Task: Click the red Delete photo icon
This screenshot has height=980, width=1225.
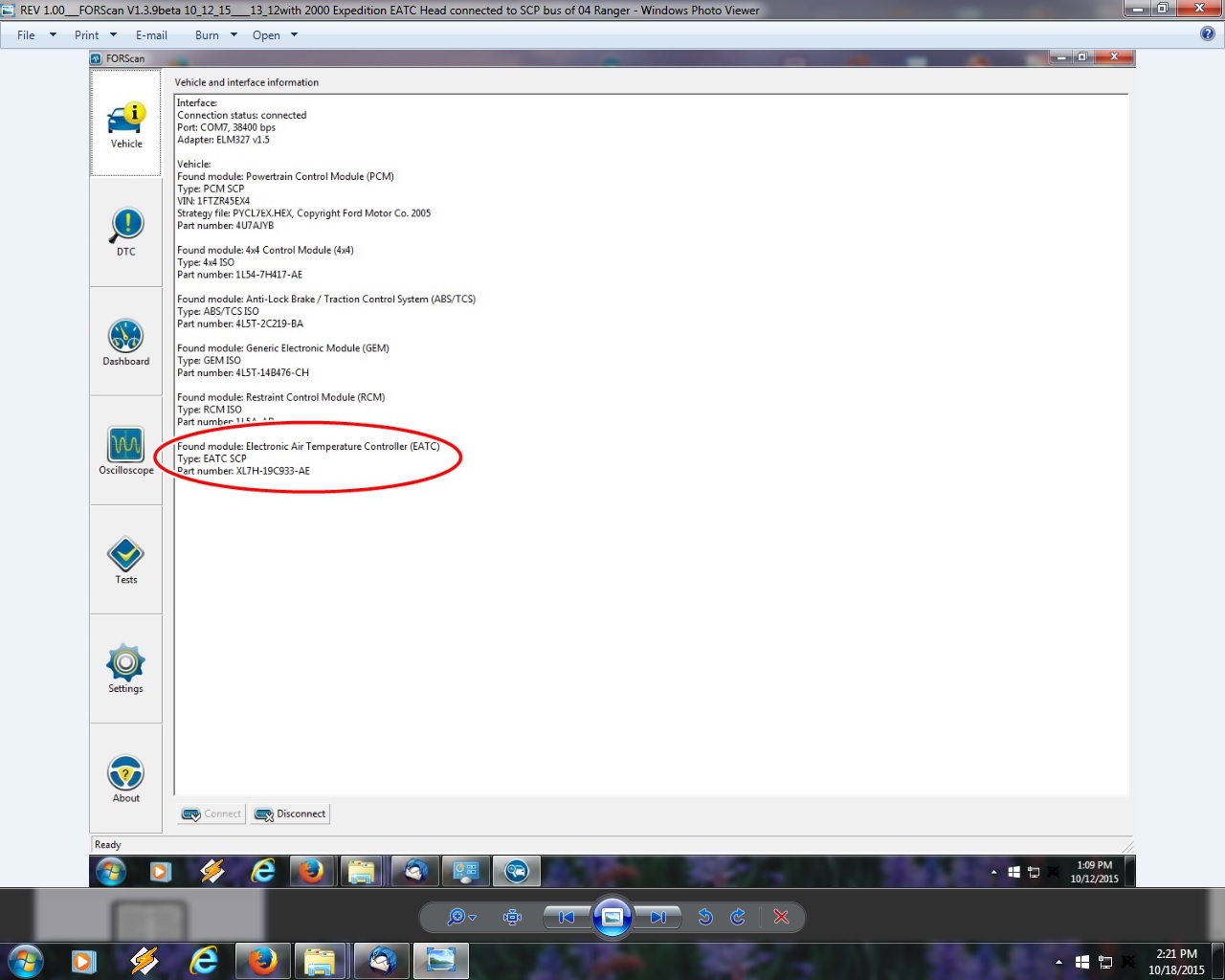Action: click(781, 917)
